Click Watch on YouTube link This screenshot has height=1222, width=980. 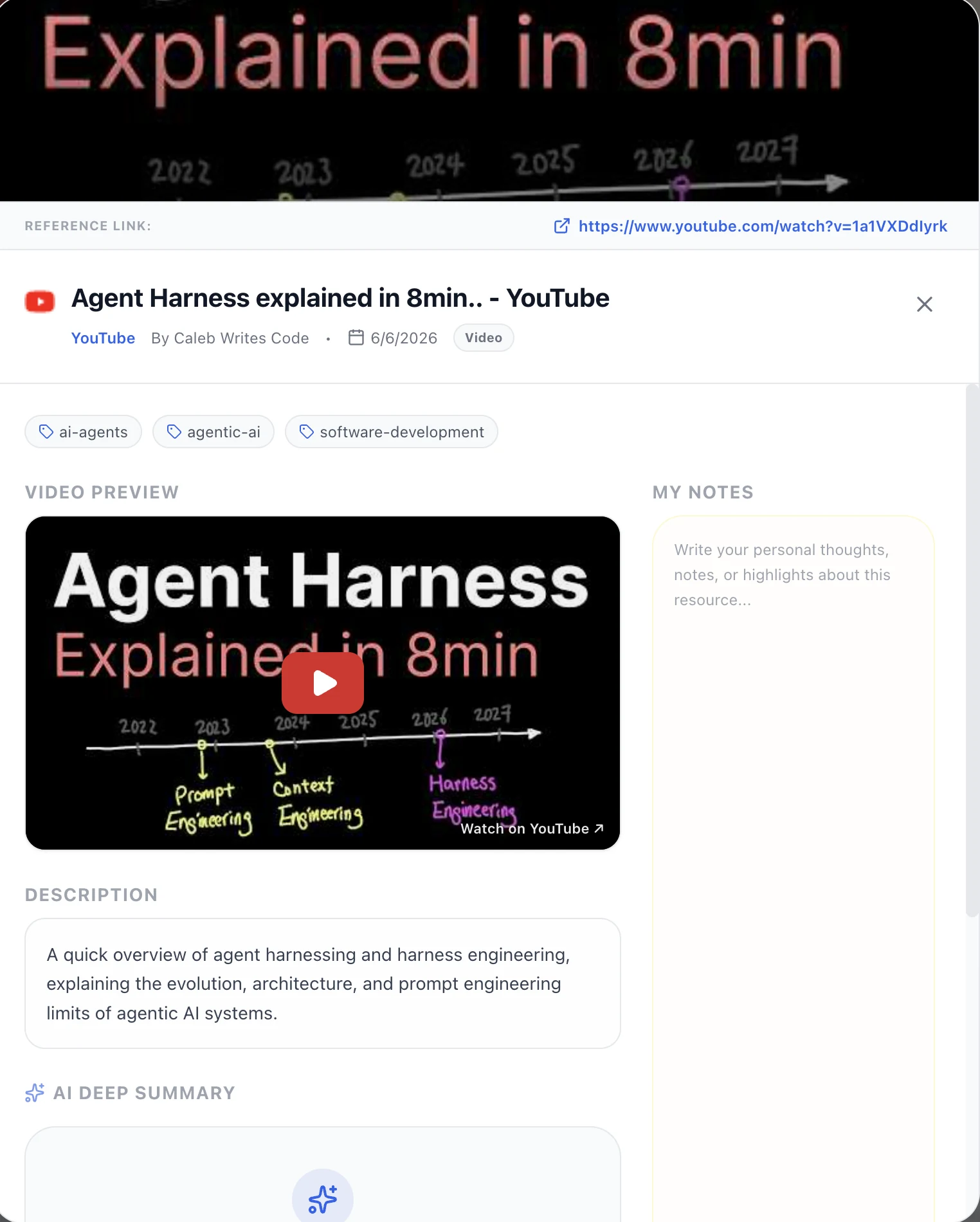click(x=532, y=828)
